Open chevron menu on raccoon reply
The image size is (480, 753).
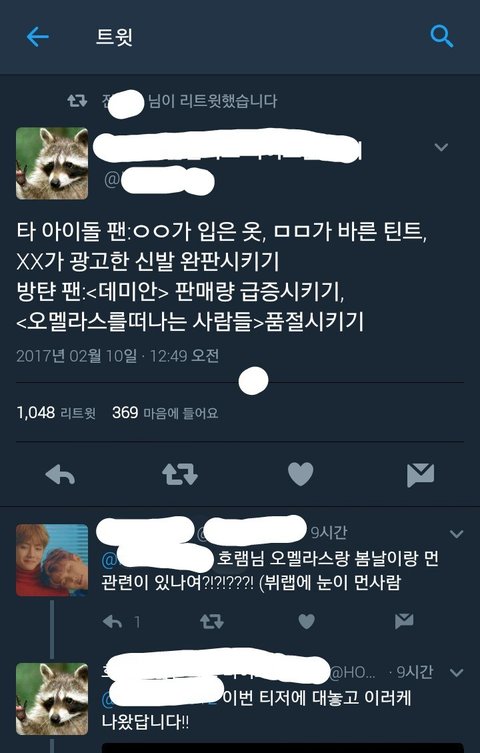456,672
